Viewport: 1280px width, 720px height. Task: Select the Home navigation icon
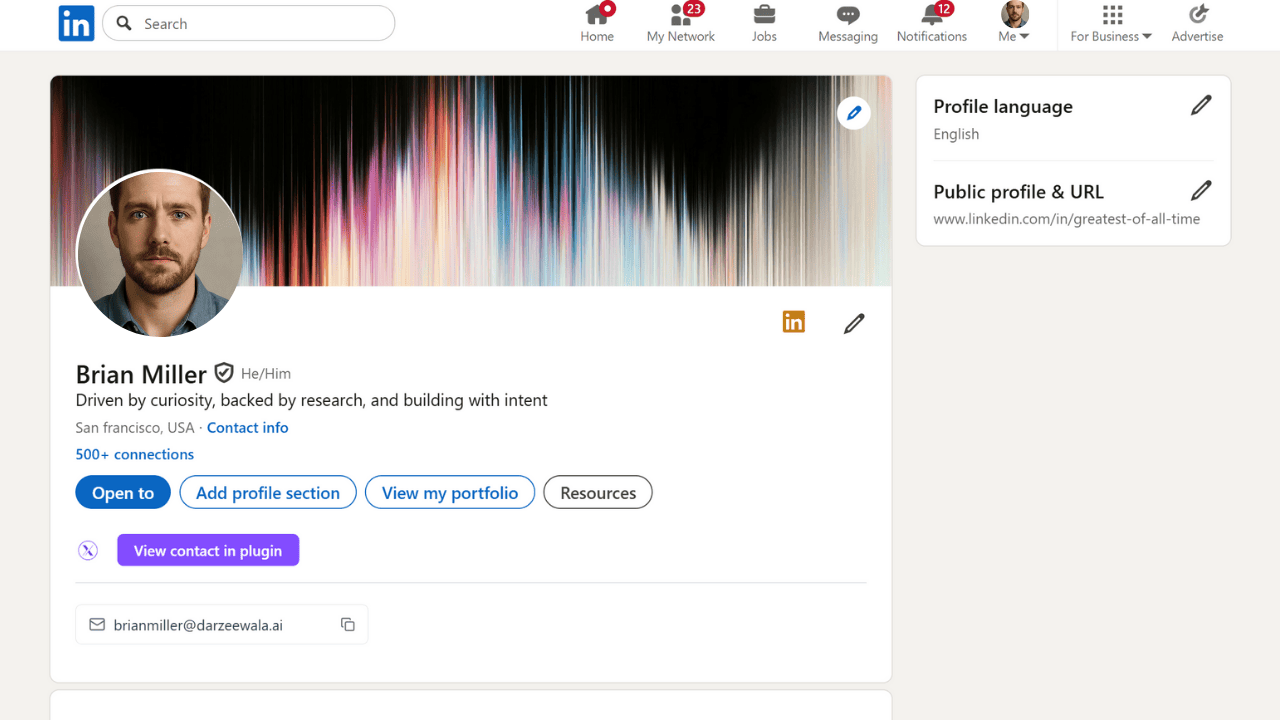(597, 23)
